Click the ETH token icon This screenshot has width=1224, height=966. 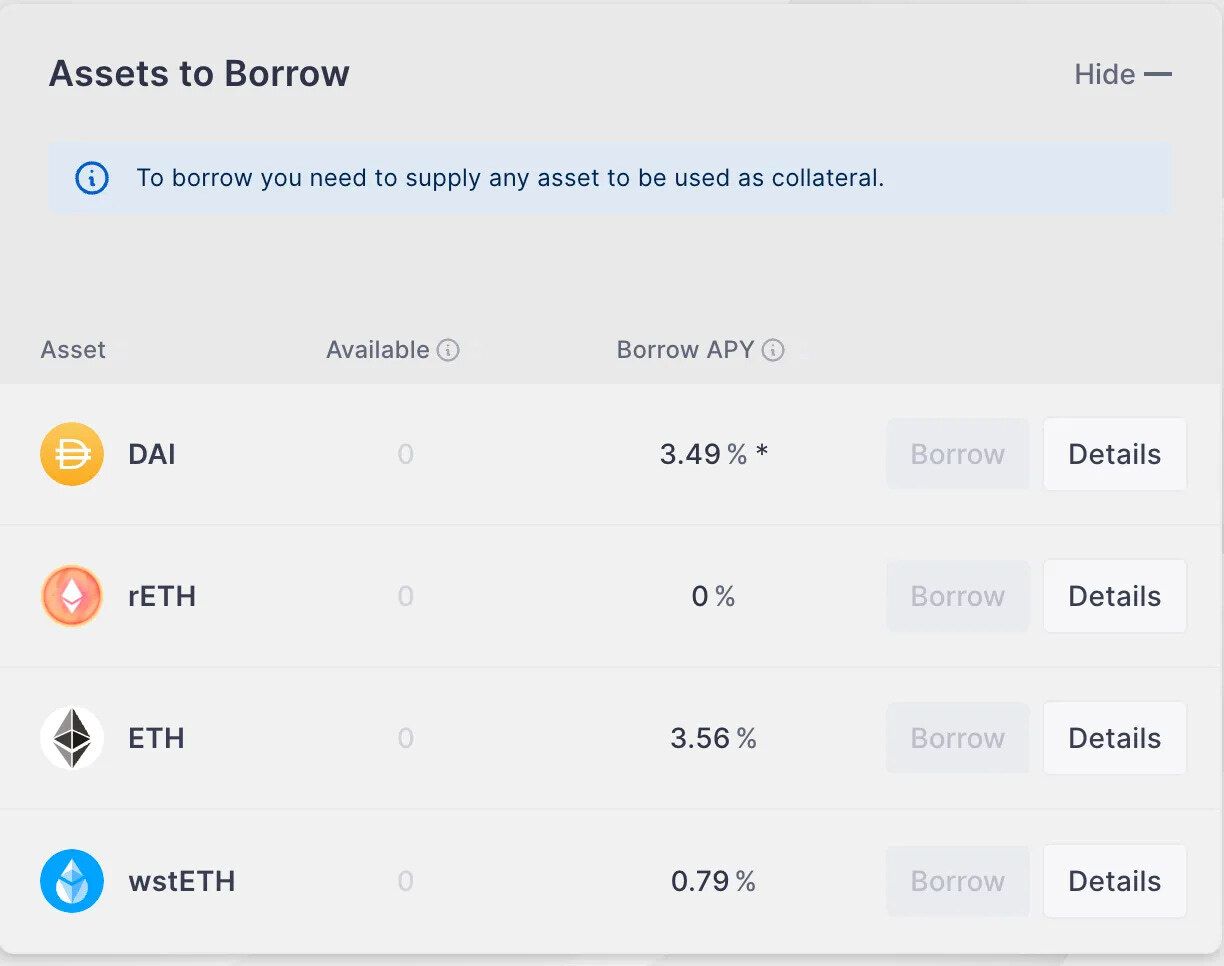click(72, 738)
